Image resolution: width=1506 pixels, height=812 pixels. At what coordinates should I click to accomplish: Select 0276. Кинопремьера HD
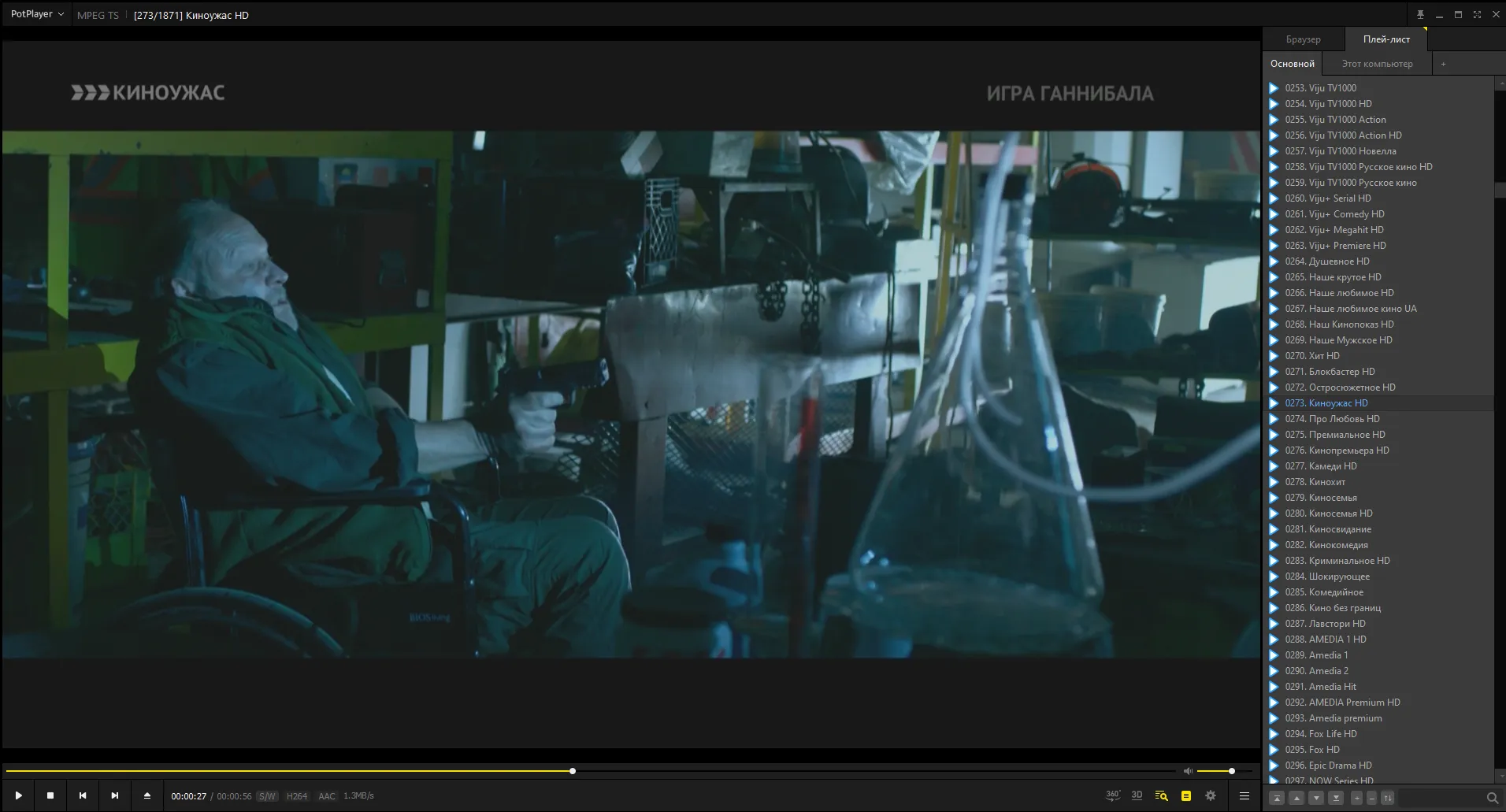point(1378,450)
